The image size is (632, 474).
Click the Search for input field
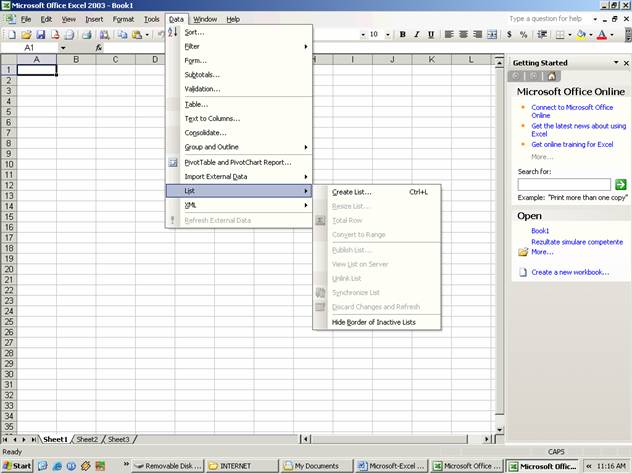pos(564,185)
